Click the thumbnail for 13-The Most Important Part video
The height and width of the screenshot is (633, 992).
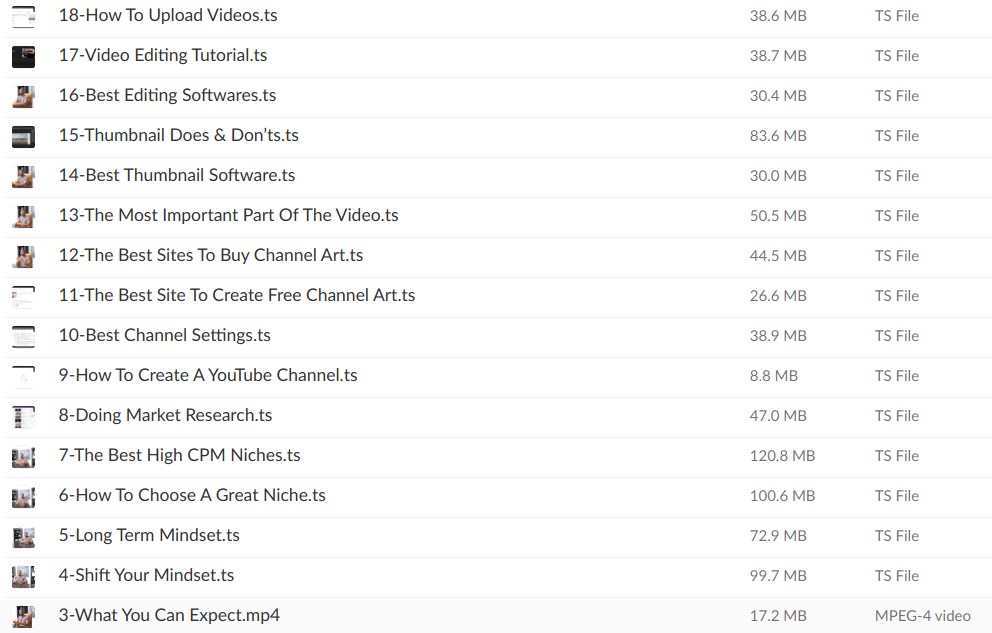pyautogui.click(x=23, y=216)
